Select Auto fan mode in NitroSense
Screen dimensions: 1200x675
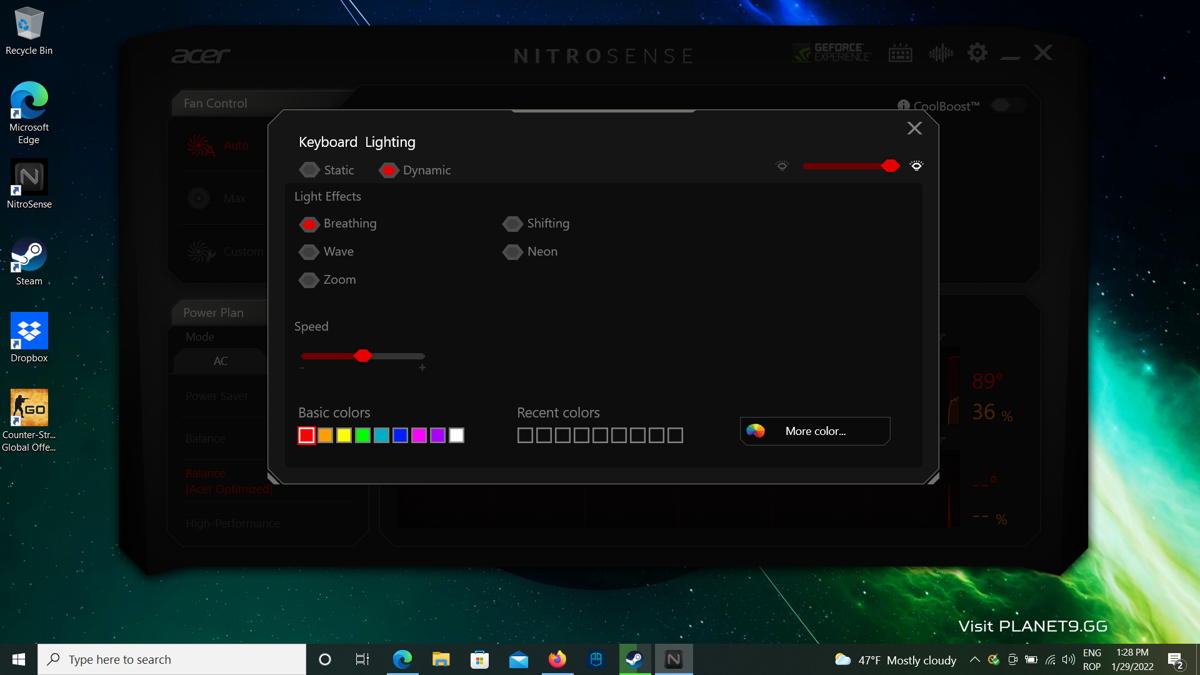(x=218, y=146)
